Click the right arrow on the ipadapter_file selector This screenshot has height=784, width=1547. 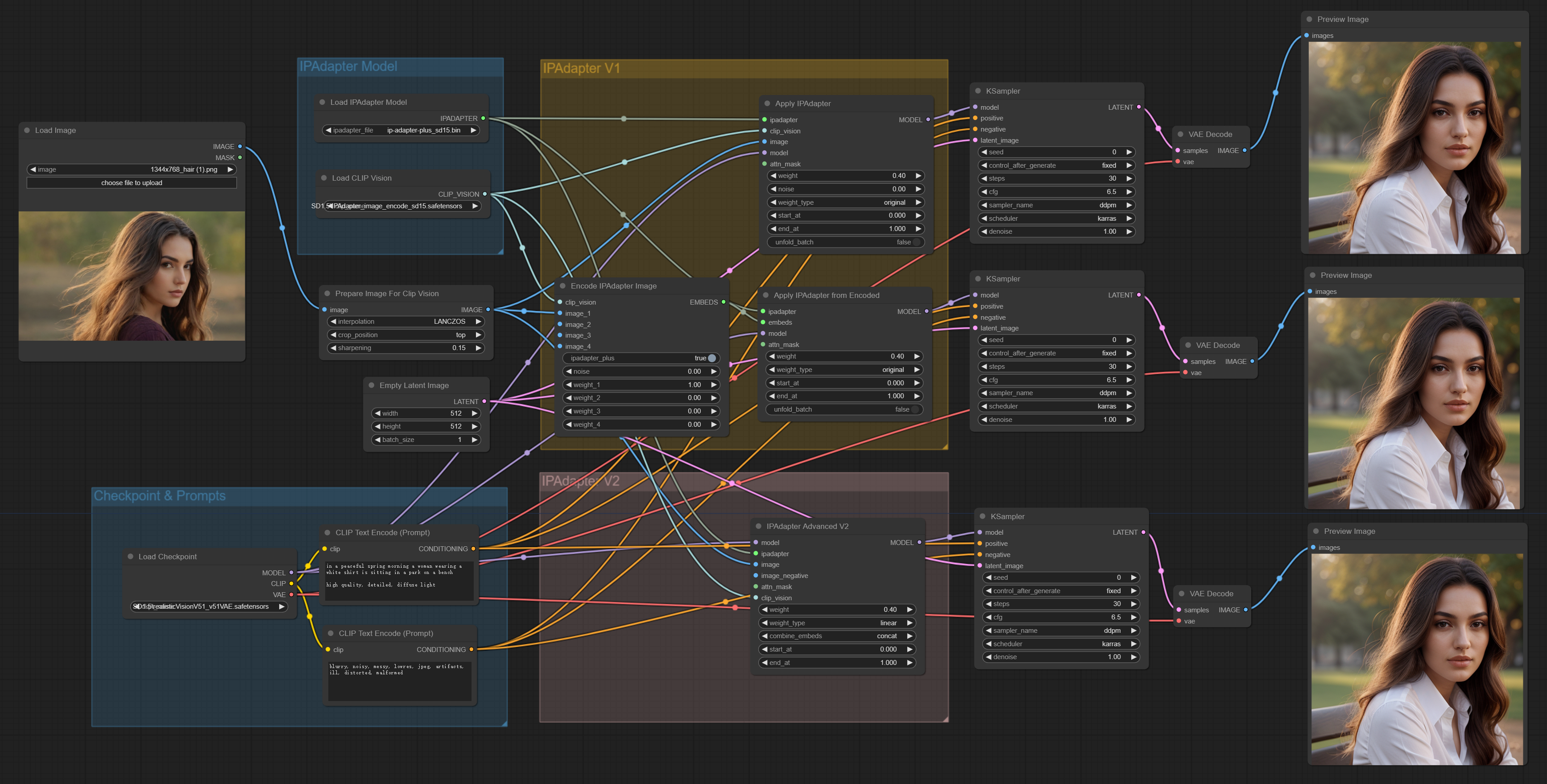[x=473, y=130]
